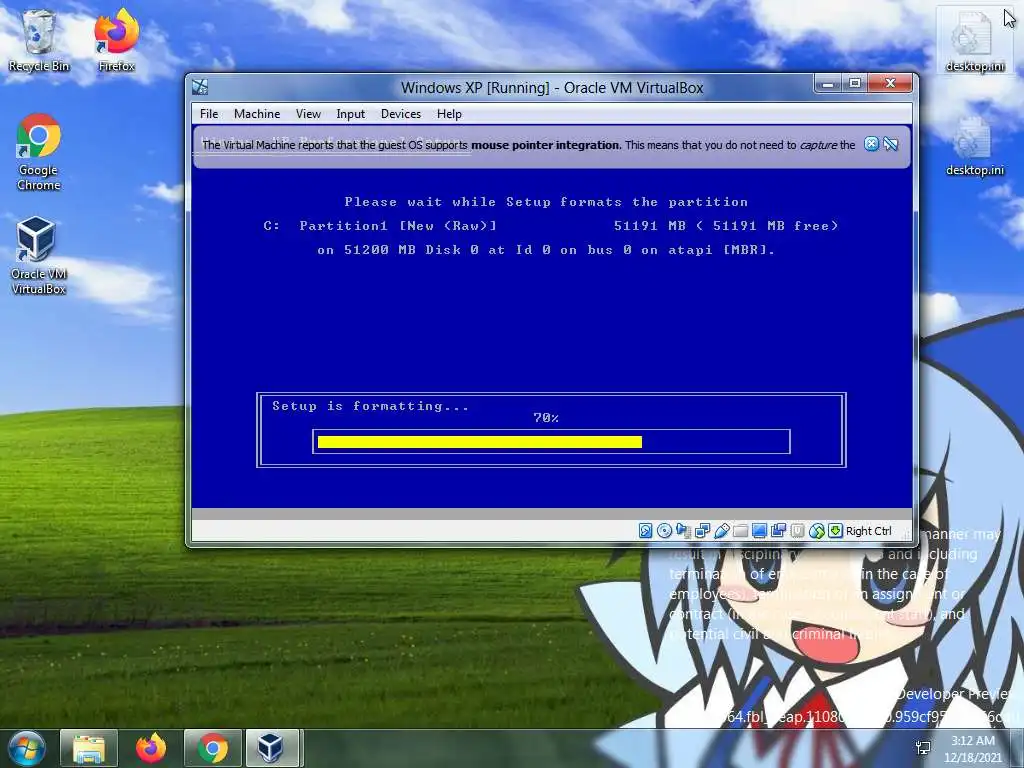Open File Explorer from the taskbar
The image size is (1024, 768).
(x=89, y=748)
